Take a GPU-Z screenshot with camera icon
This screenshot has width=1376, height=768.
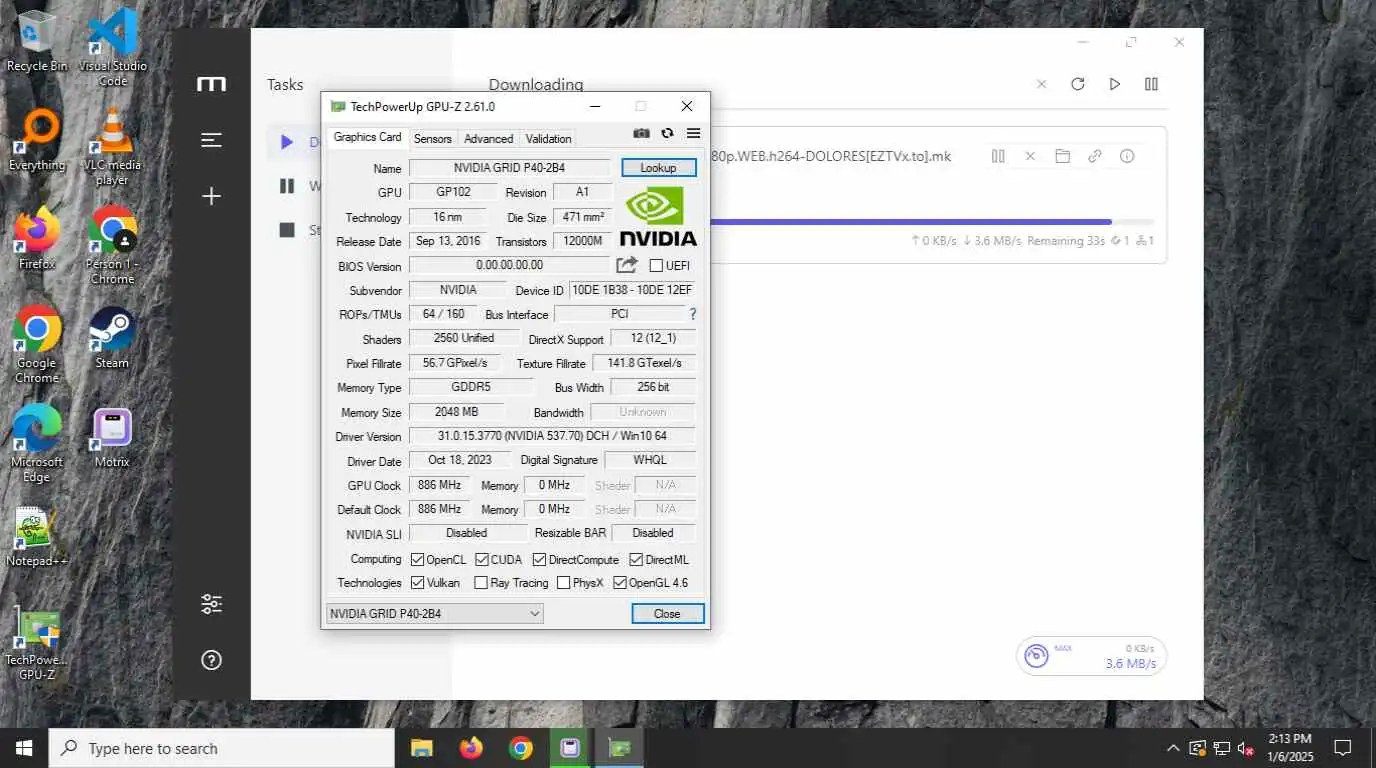(642, 133)
